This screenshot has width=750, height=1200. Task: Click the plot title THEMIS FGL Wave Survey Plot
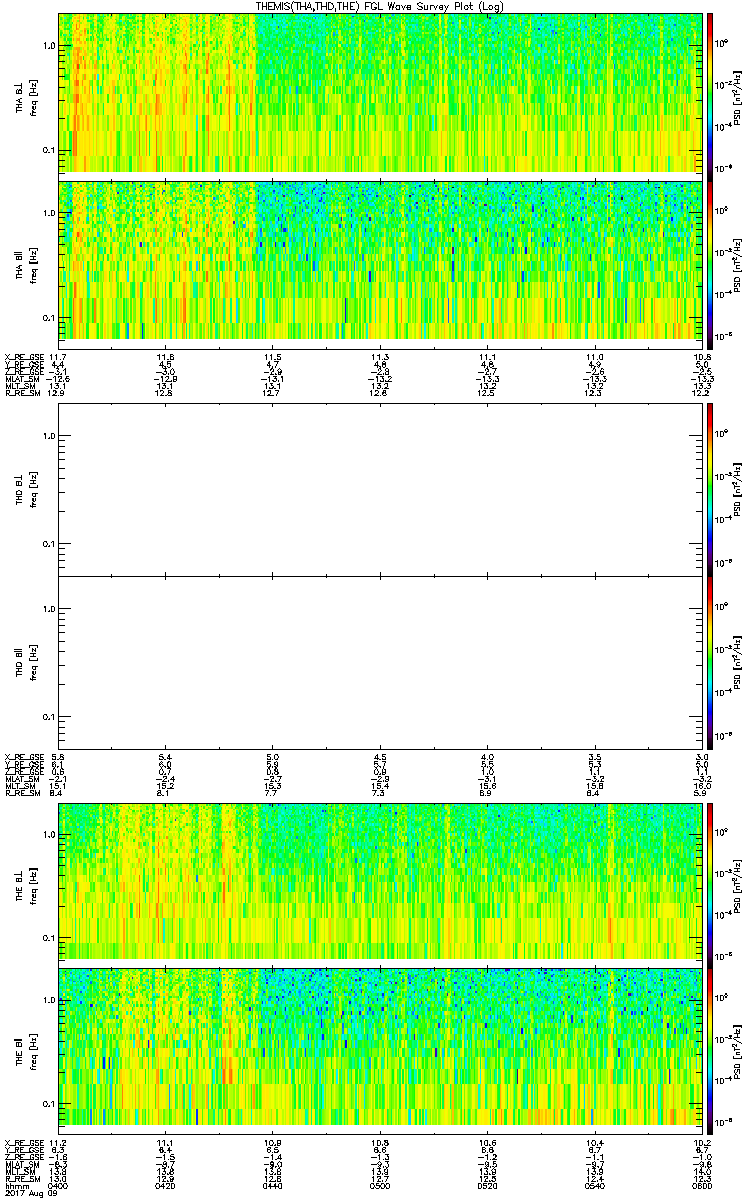tap(381, 6)
